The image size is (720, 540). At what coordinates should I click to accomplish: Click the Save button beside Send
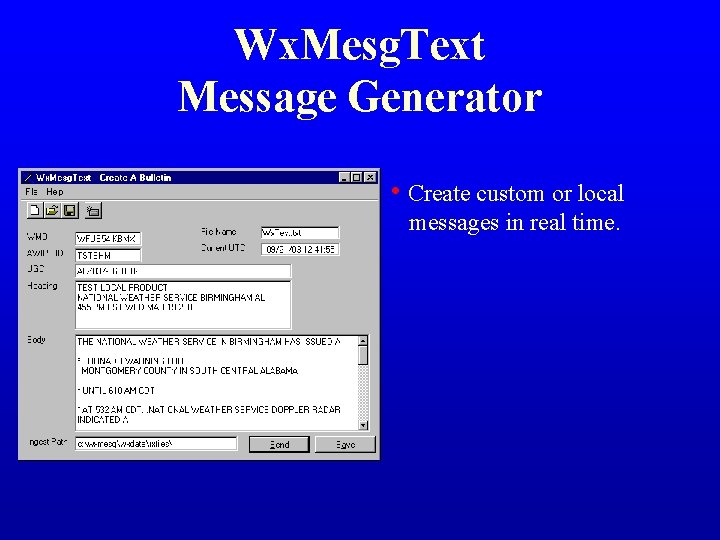(x=345, y=444)
